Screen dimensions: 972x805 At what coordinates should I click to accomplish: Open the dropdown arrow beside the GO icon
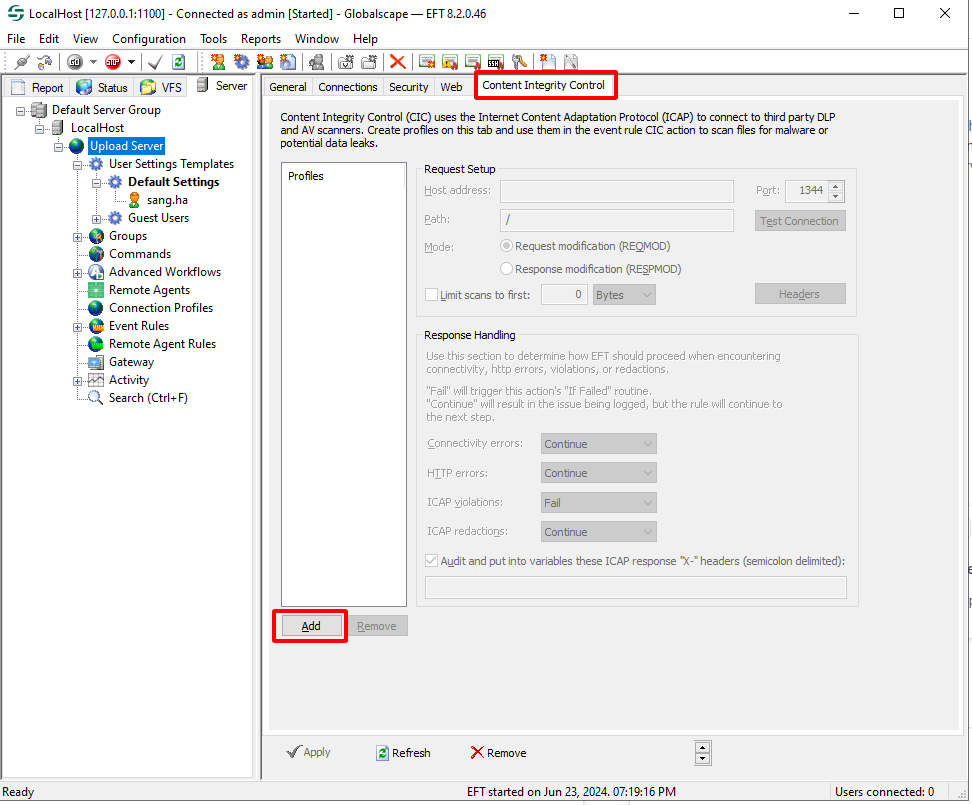(94, 62)
